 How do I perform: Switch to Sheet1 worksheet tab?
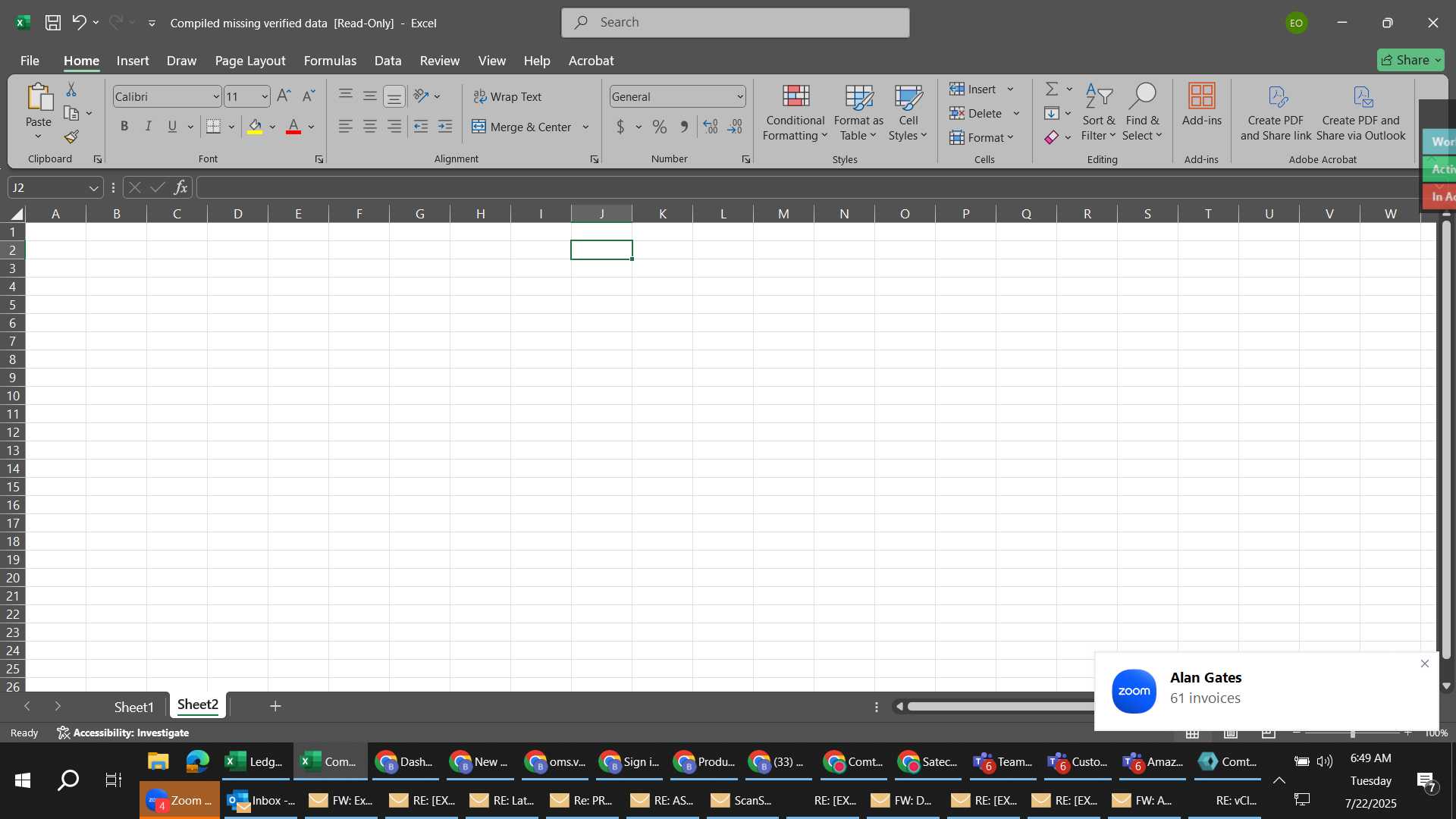tap(133, 707)
